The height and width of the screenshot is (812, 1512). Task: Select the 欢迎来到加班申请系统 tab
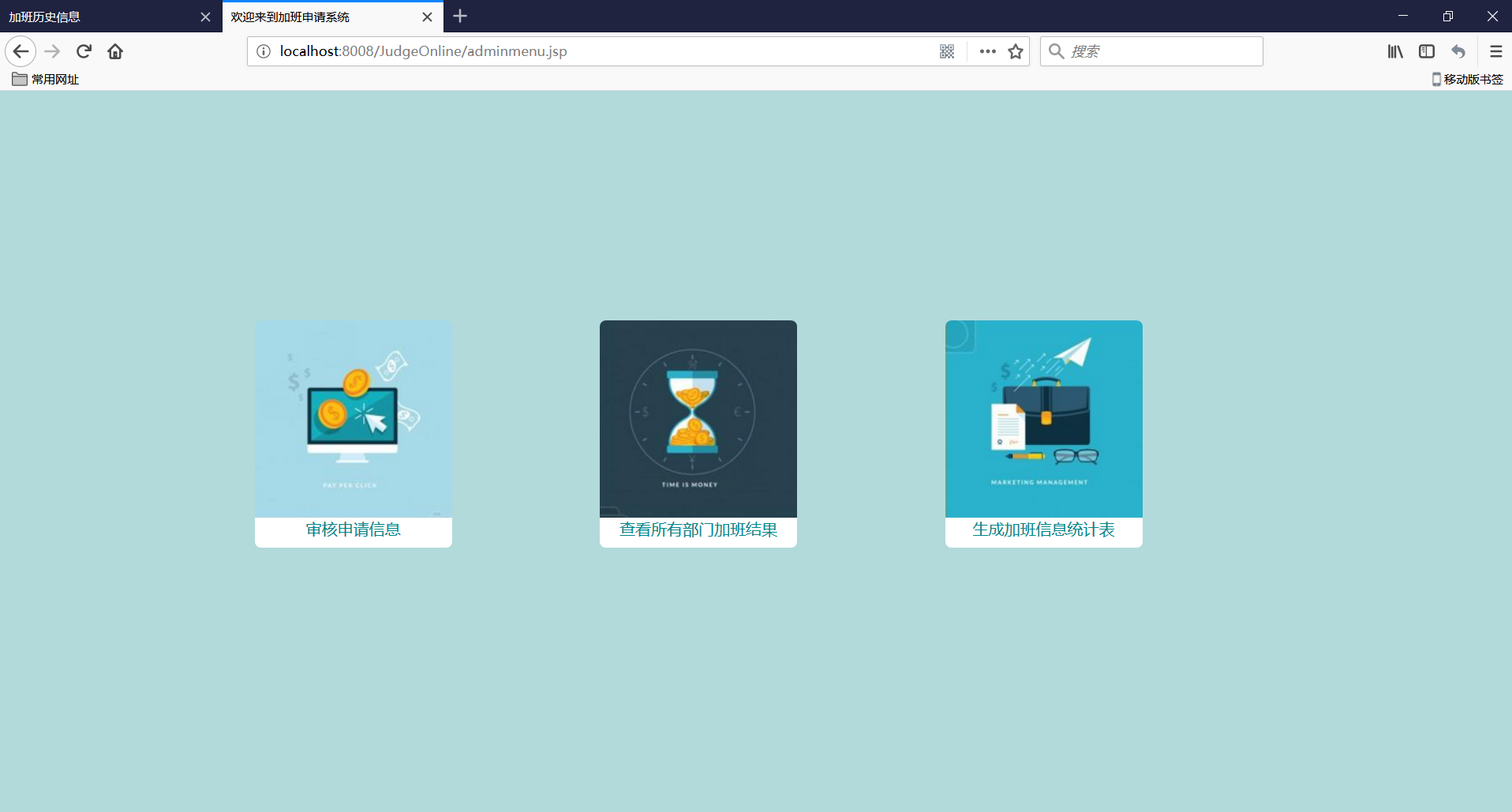pyautogui.click(x=333, y=17)
